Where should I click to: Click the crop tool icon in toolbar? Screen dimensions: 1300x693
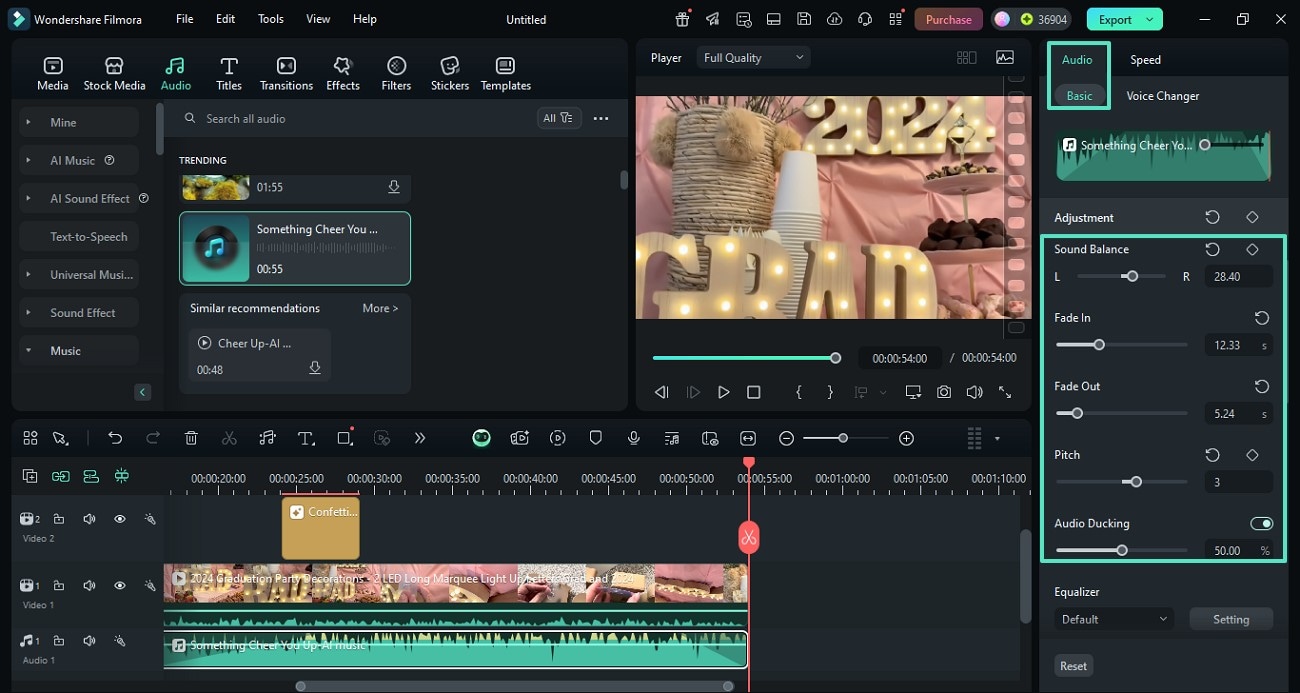click(x=344, y=438)
